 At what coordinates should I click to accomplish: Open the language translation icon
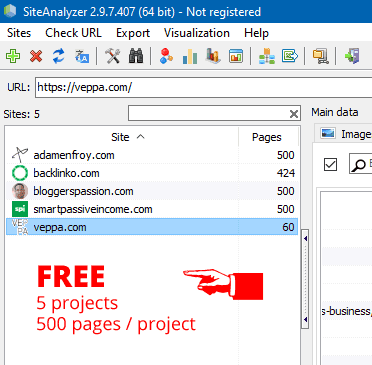[x=82, y=56]
